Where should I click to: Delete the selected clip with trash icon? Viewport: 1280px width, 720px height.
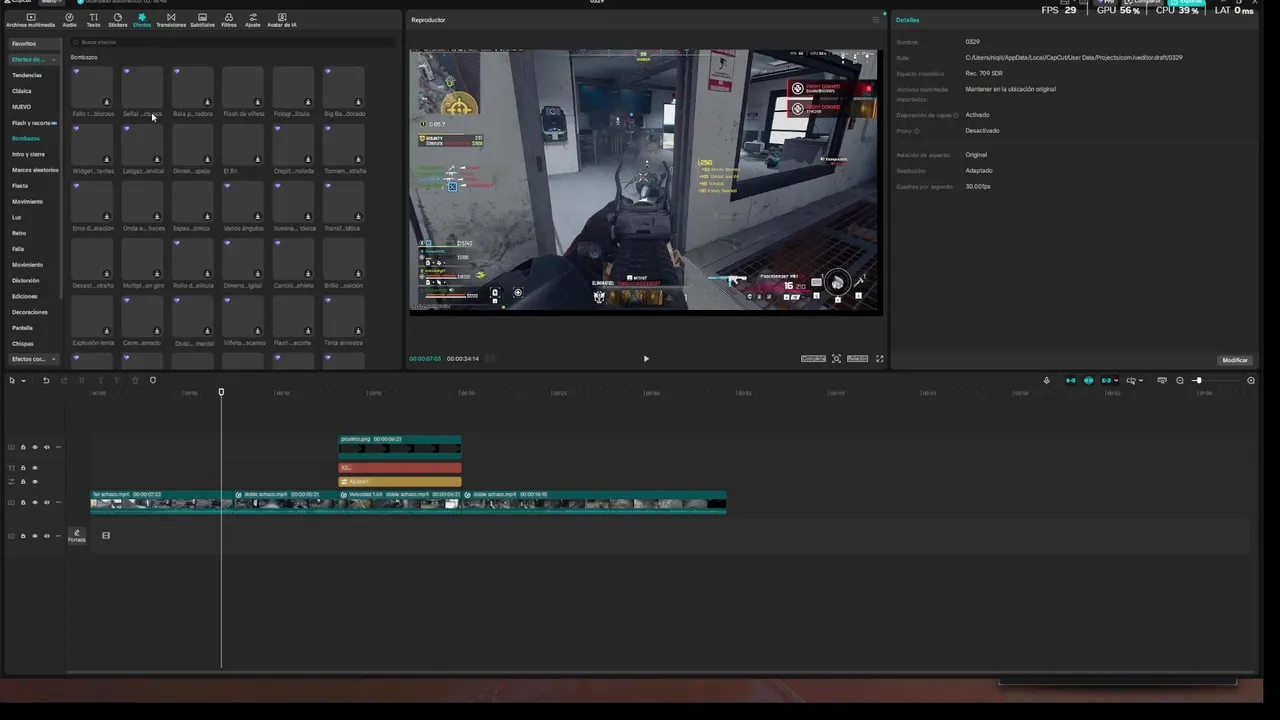pos(134,380)
